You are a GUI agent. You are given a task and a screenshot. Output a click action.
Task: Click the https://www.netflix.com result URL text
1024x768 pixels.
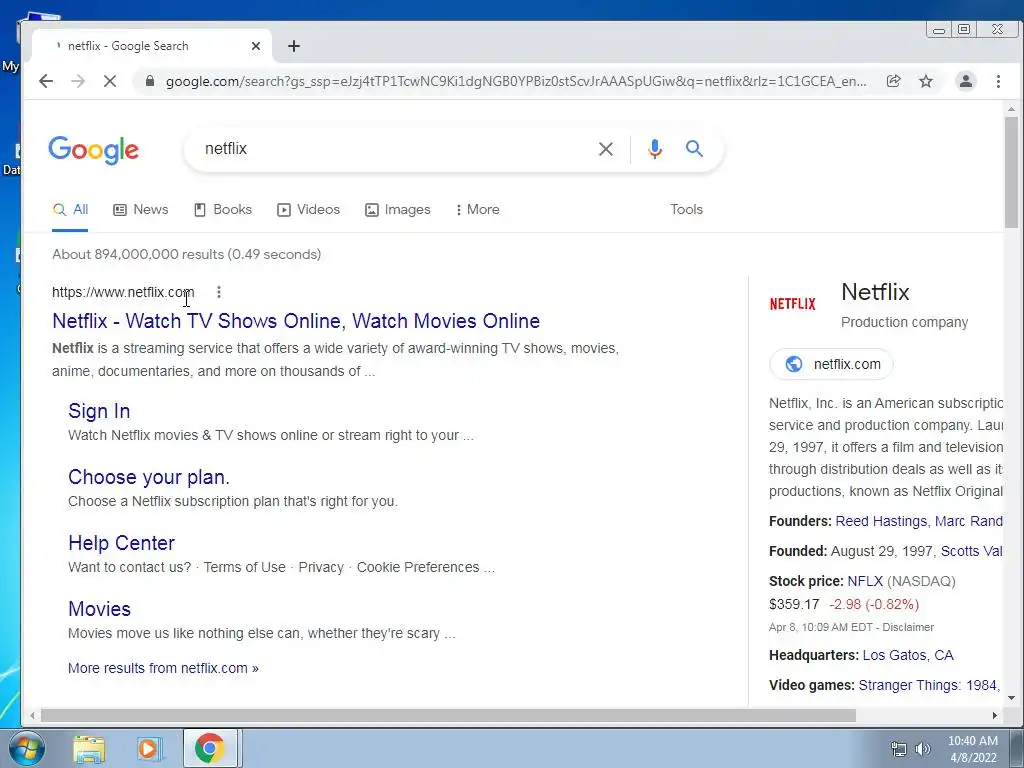pos(123,292)
